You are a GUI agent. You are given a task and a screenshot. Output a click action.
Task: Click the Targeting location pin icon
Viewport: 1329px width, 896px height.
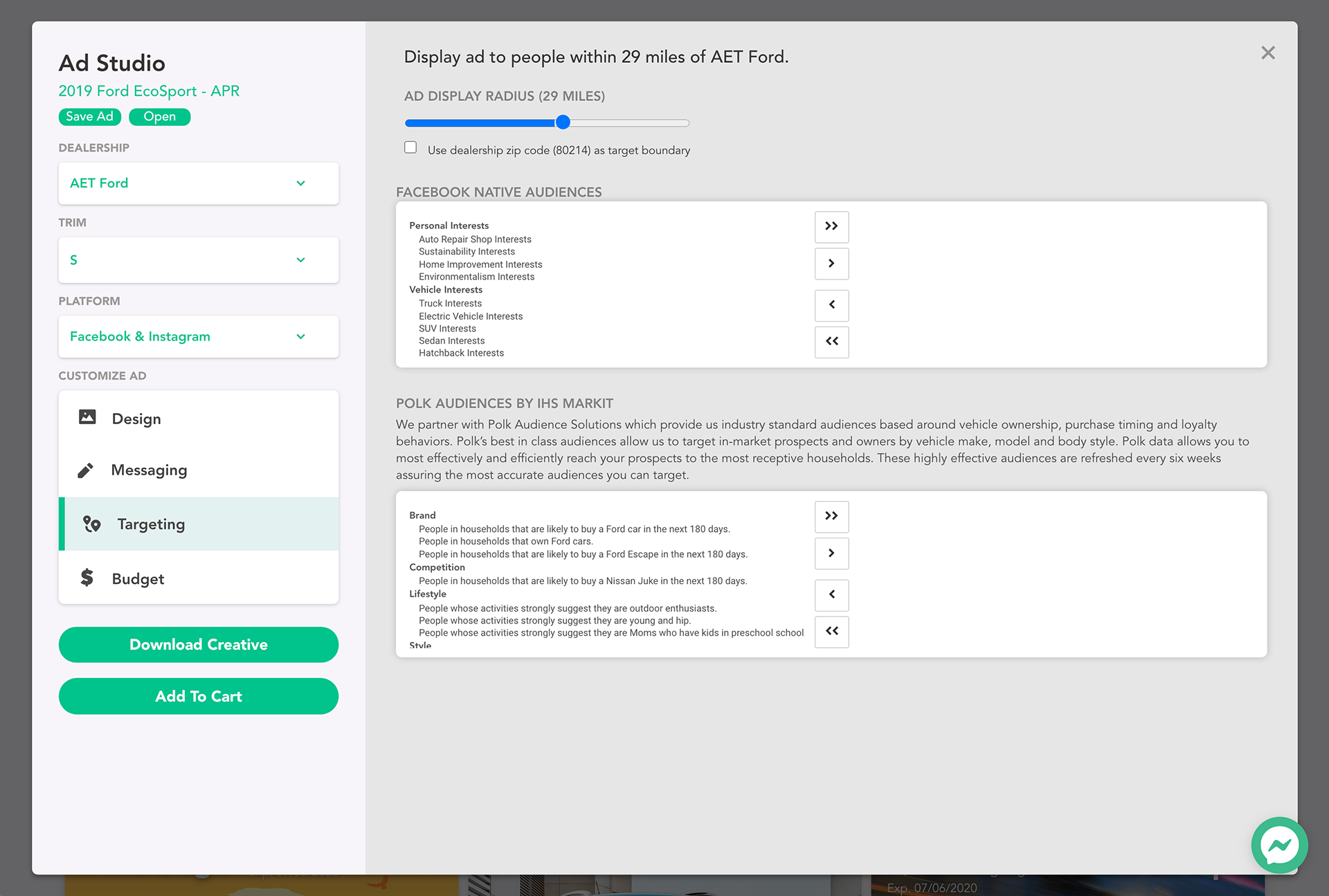91,524
